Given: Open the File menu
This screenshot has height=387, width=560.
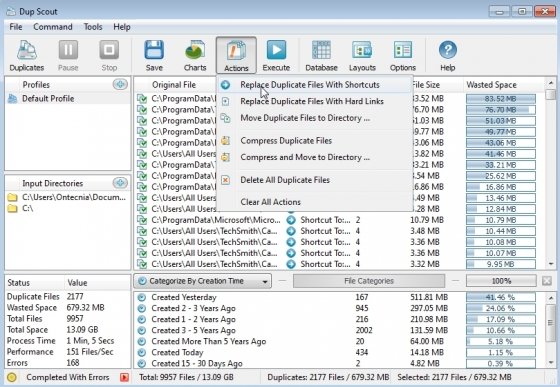Looking at the screenshot, I should click(16, 27).
